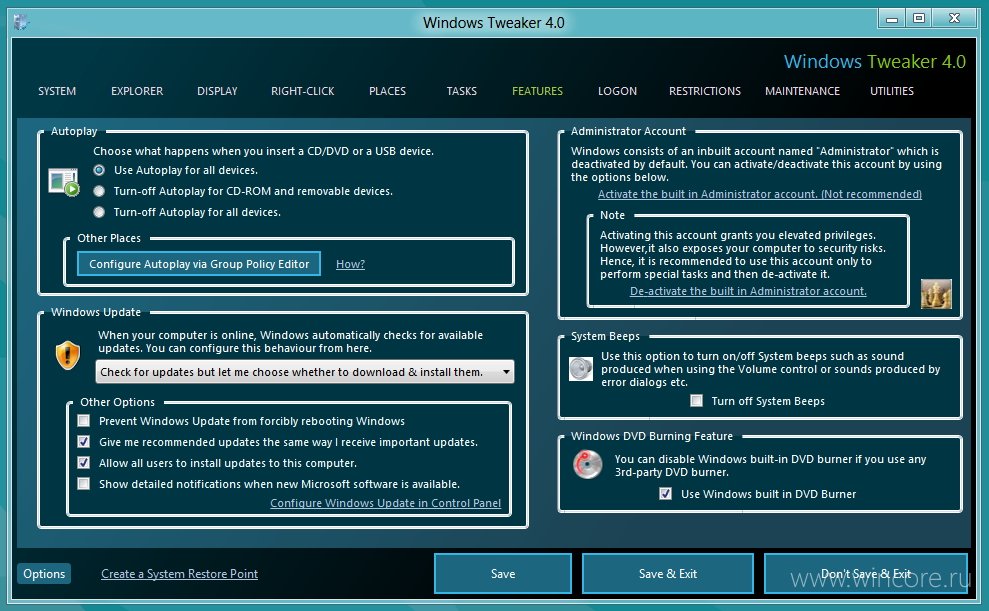Switch to the MAINTENANCE tab

(802, 91)
